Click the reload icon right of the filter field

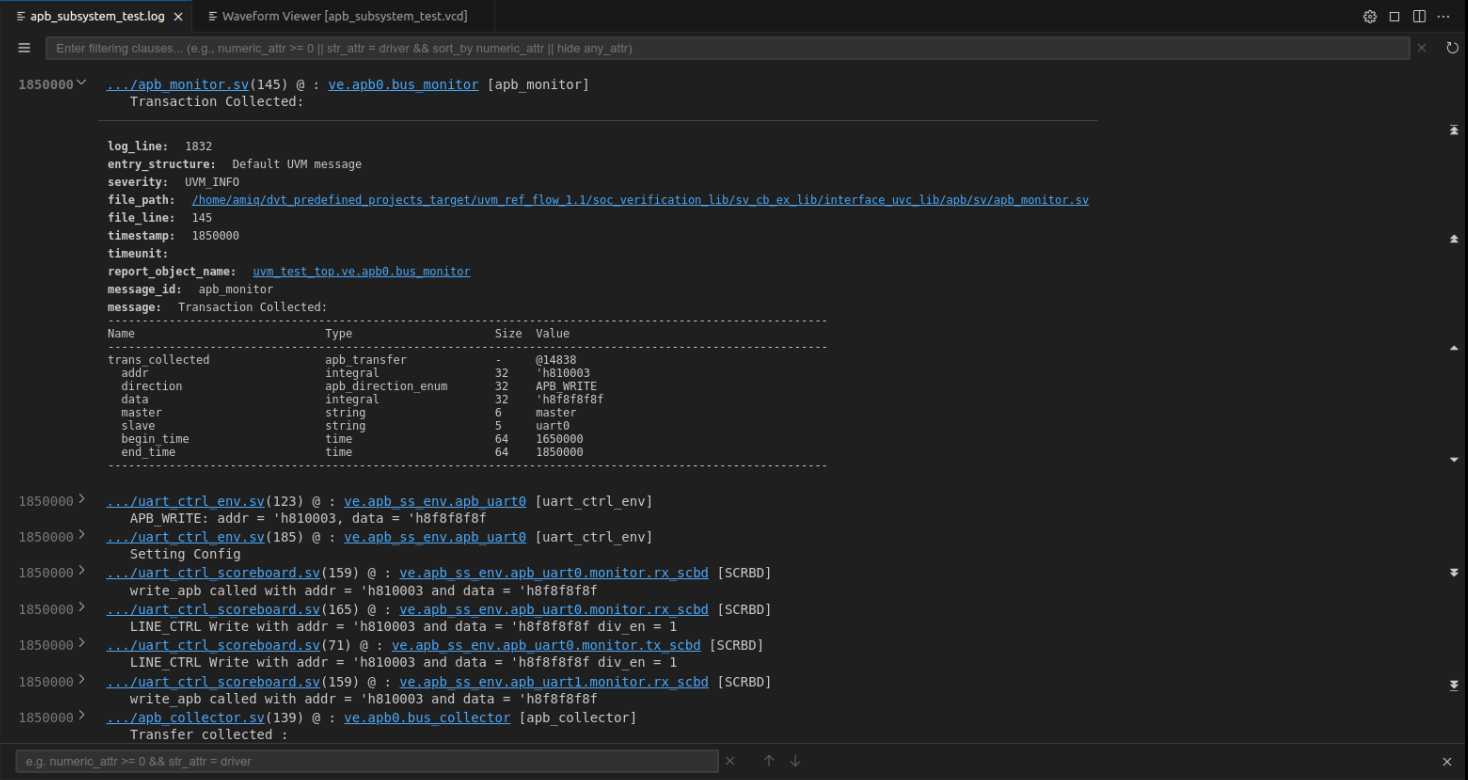coord(1452,47)
